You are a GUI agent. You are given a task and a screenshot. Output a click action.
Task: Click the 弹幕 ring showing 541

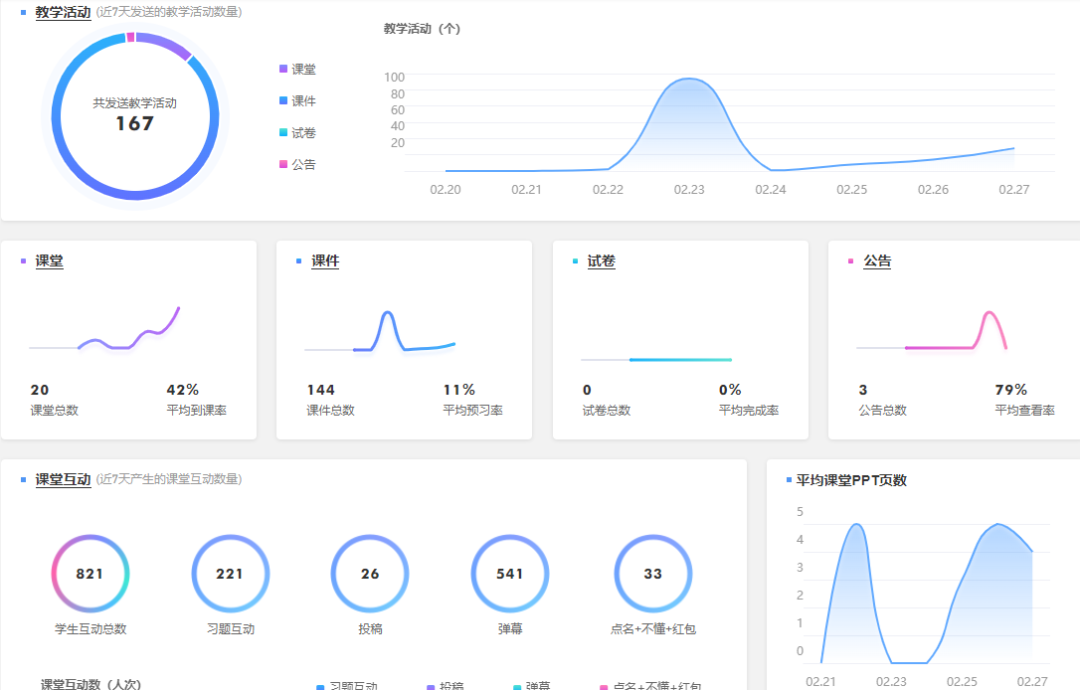[x=510, y=574]
